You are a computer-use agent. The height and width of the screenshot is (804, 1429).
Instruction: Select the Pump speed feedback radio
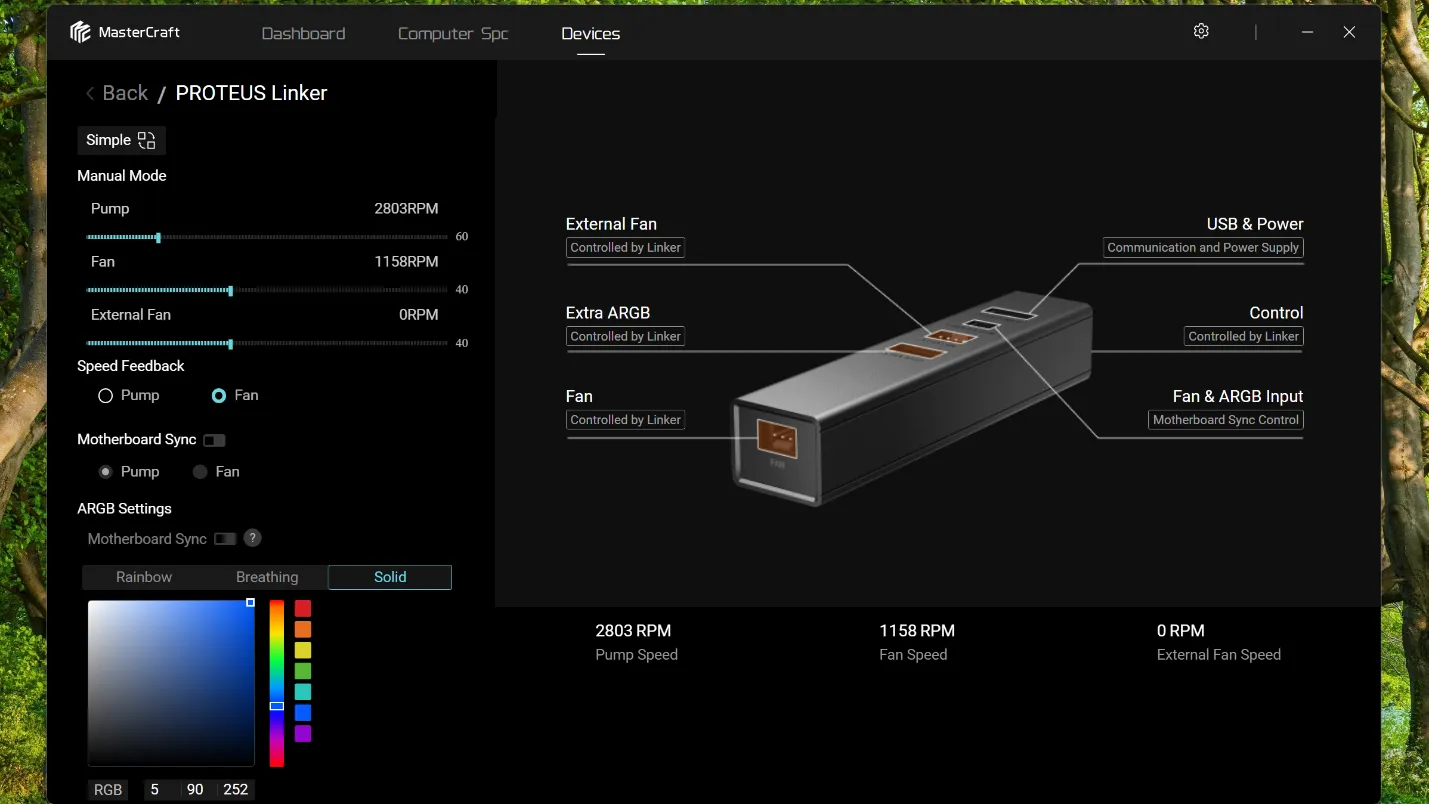(105, 396)
